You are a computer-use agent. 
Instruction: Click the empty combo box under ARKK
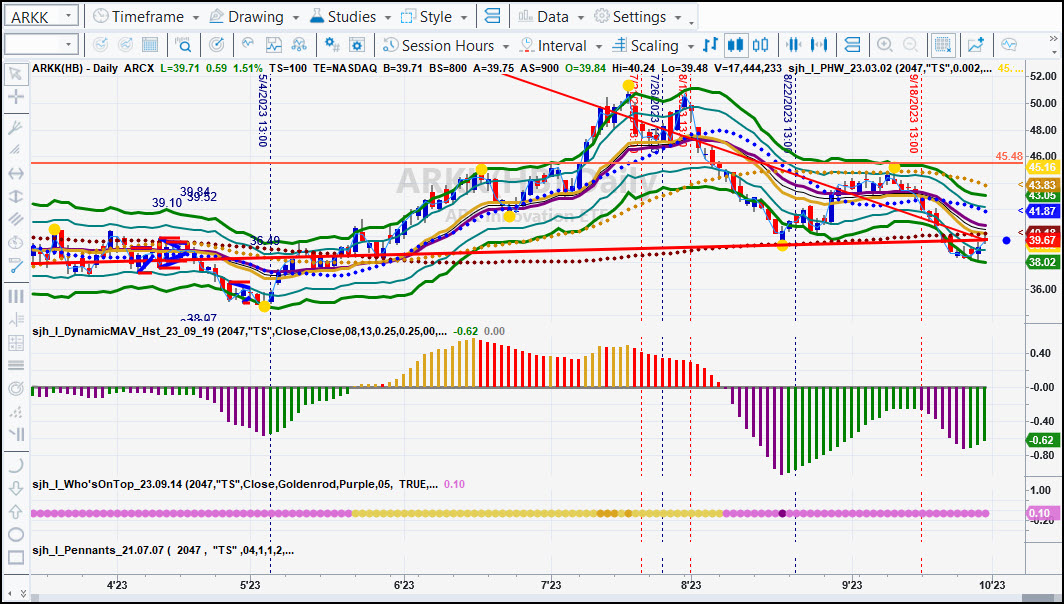41,45
